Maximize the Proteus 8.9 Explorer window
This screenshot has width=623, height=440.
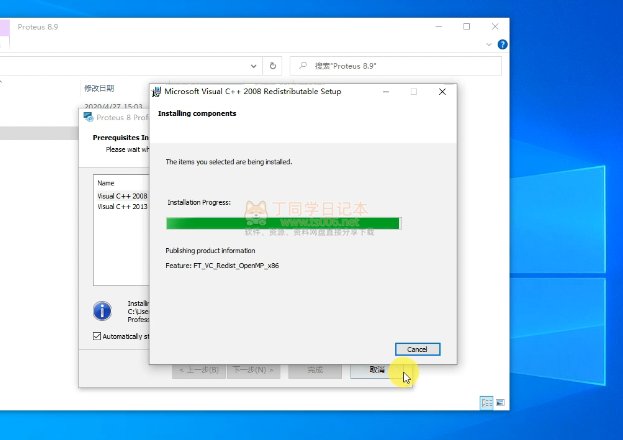click(x=466, y=27)
